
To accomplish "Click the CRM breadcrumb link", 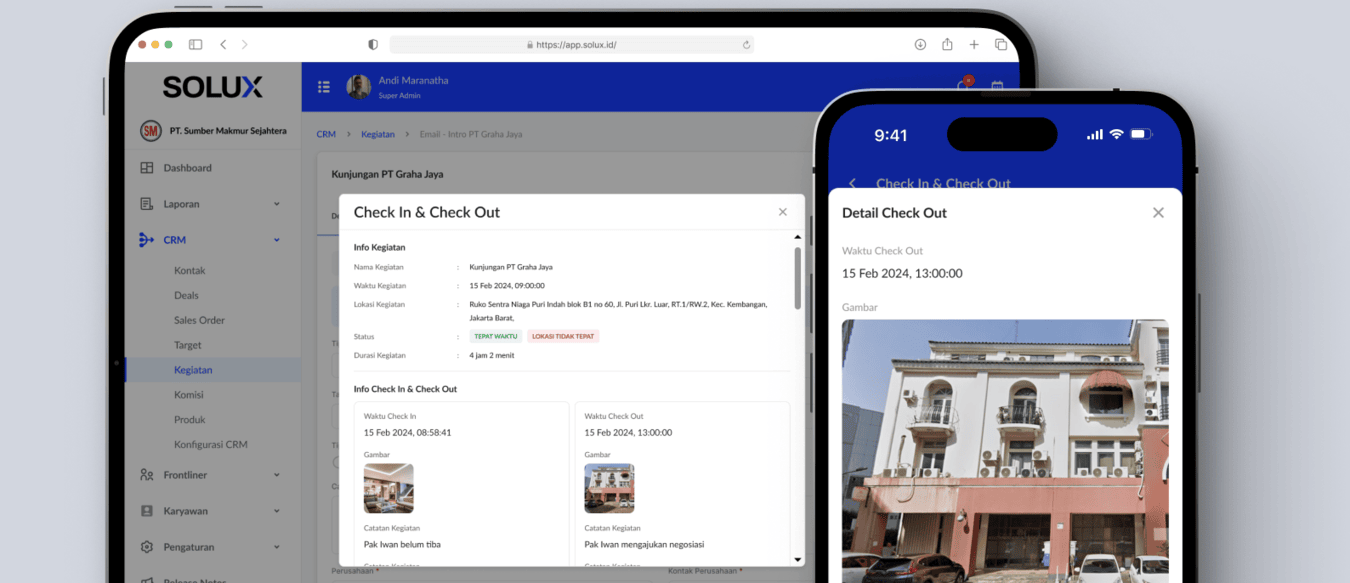I will (326, 134).
